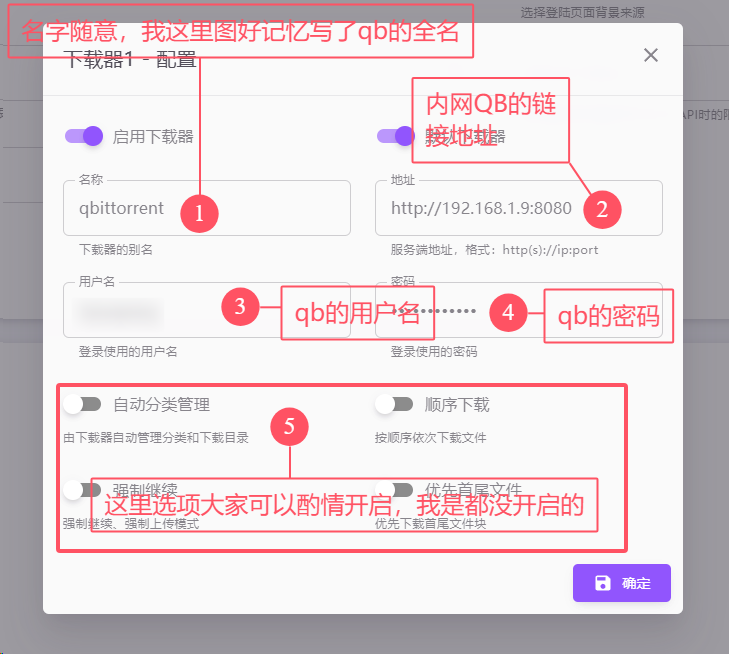This screenshot has height=654, width=729.
Task: Toggle the default downloader switch
Action: click(x=395, y=136)
